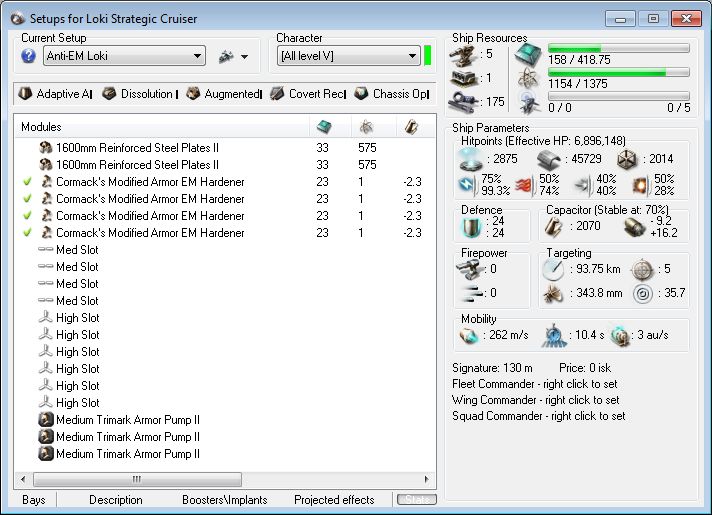
Task: Click the green skill indicator next to Character
Action: [x=427, y=55]
